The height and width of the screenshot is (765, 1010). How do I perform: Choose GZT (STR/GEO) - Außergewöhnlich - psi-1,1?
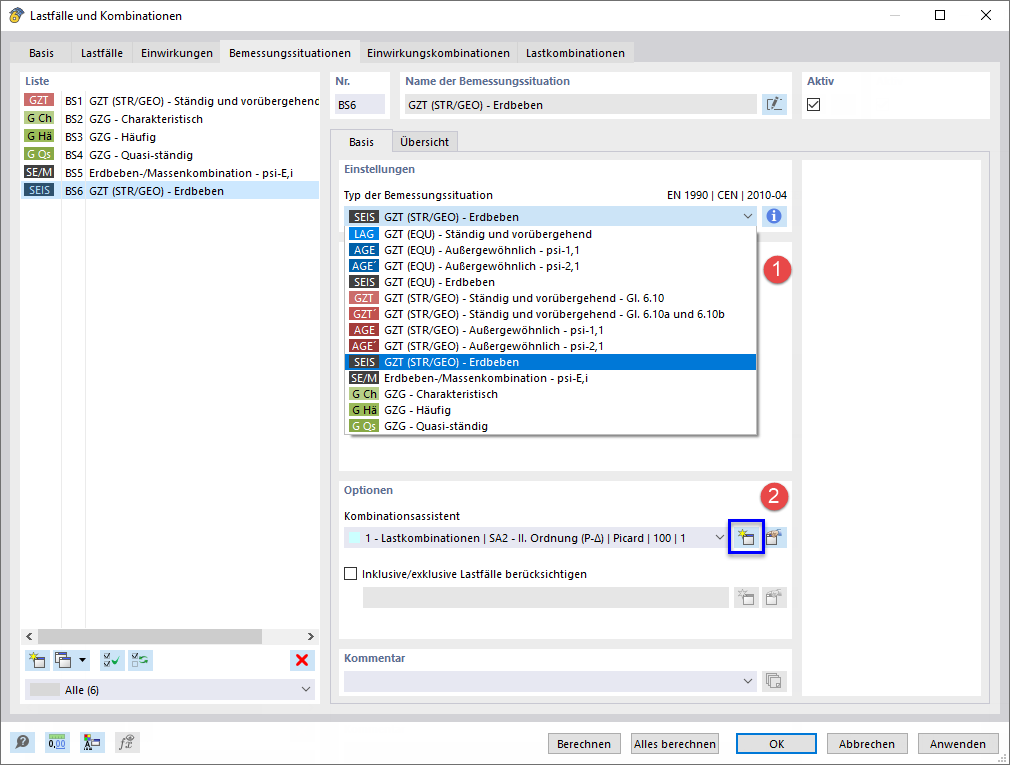click(x=551, y=330)
